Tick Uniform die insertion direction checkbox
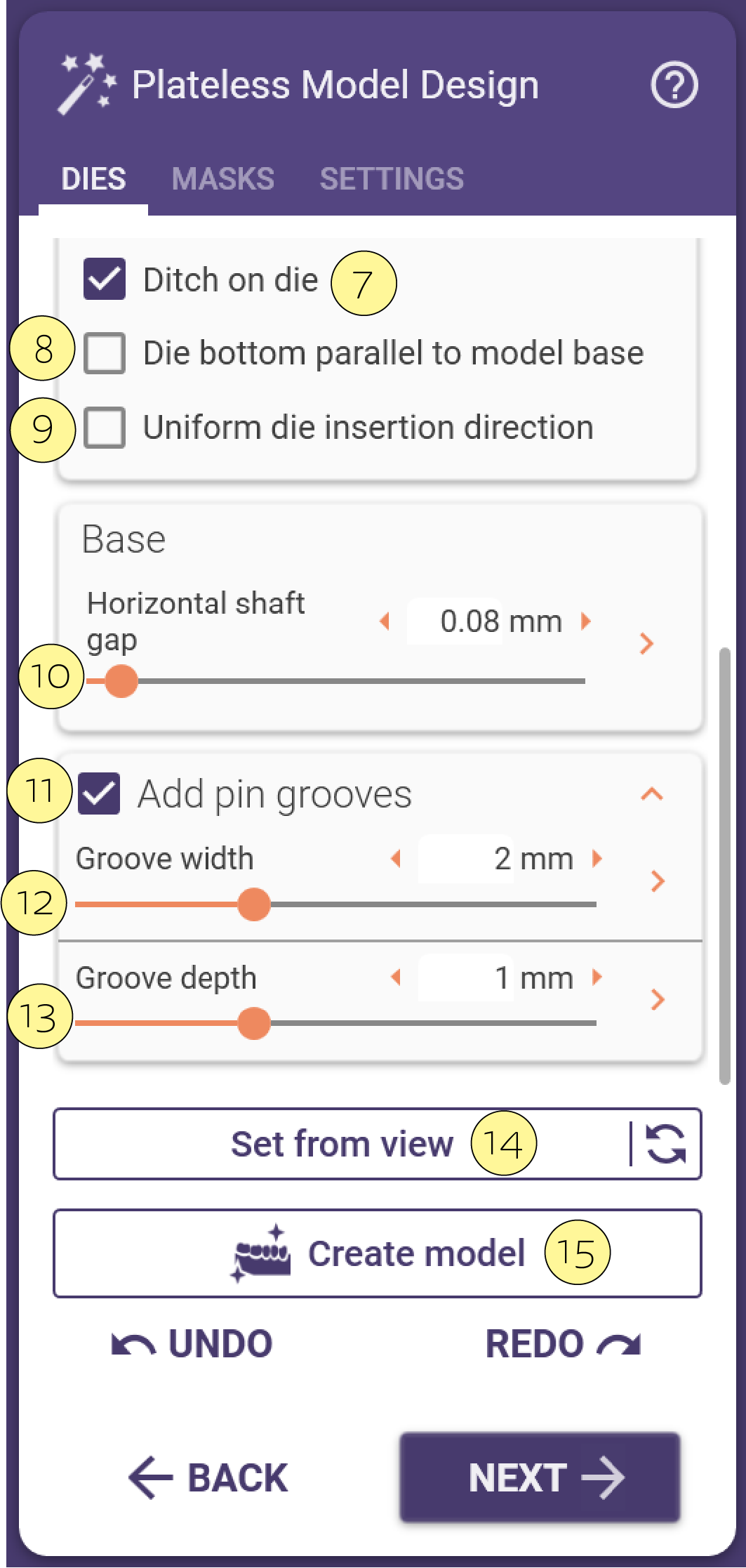This screenshot has width=746, height=1568. [x=105, y=427]
